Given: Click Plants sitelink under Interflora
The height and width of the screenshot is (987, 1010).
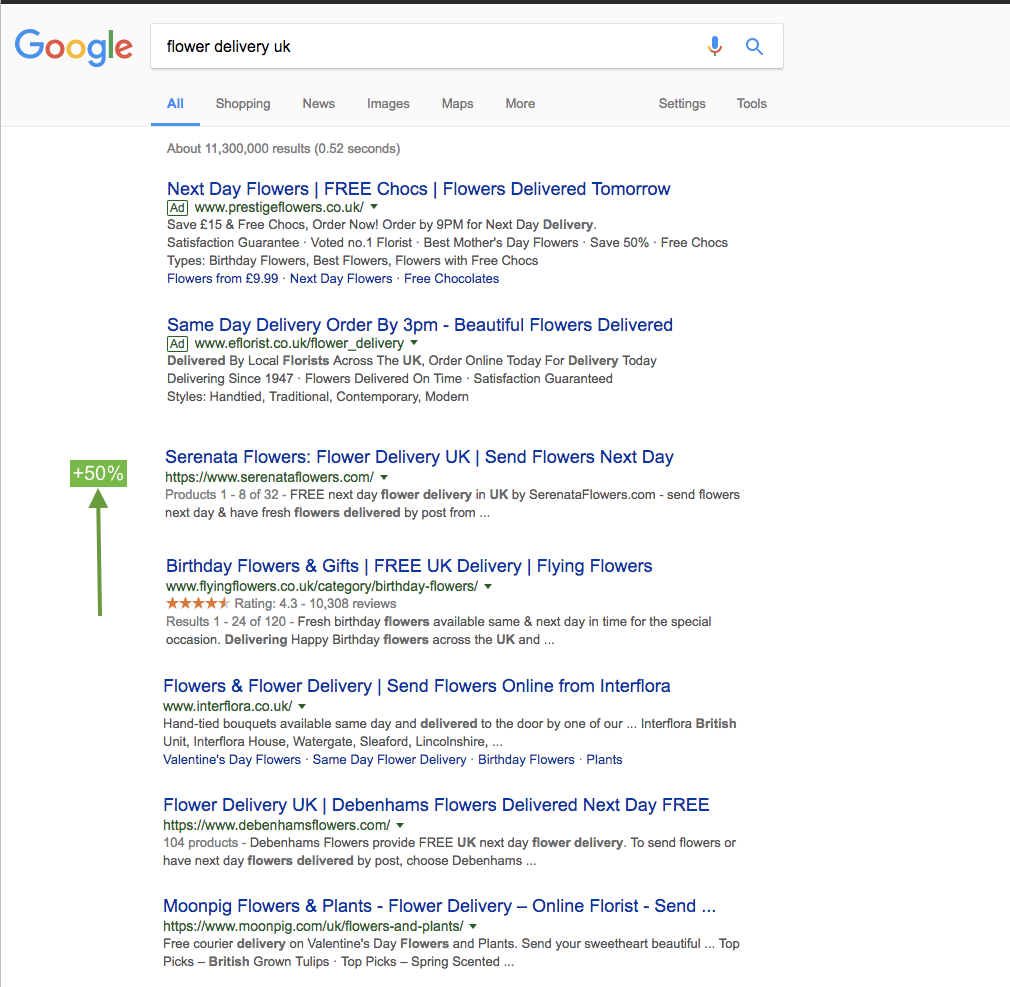Looking at the screenshot, I should pos(604,760).
